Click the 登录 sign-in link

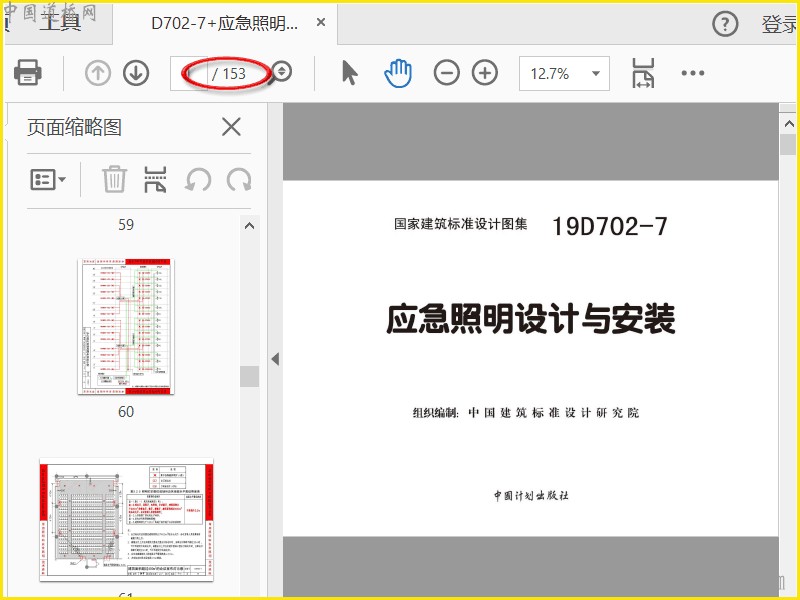779,24
